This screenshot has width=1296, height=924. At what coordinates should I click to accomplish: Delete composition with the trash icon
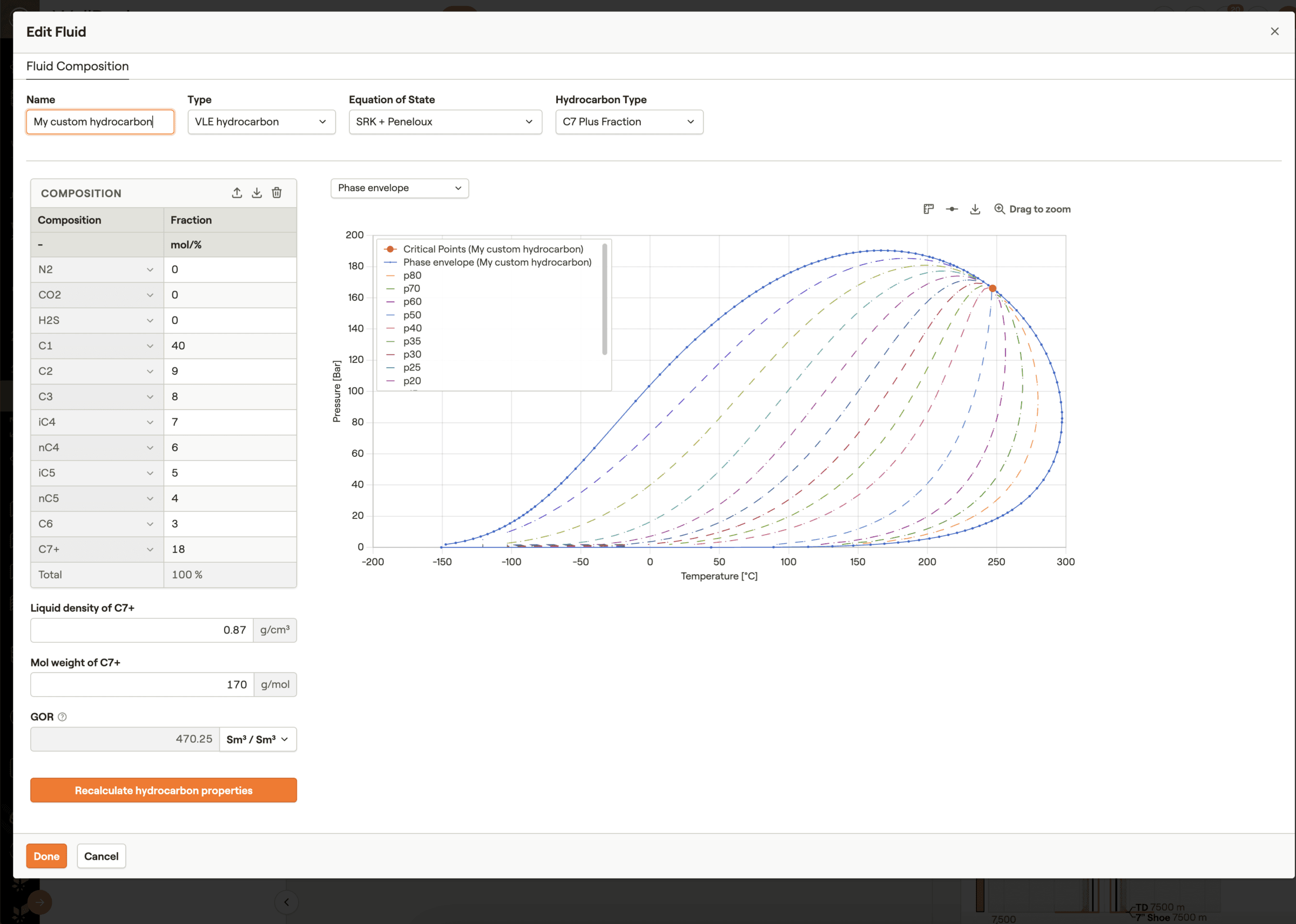[x=276, y=193]
